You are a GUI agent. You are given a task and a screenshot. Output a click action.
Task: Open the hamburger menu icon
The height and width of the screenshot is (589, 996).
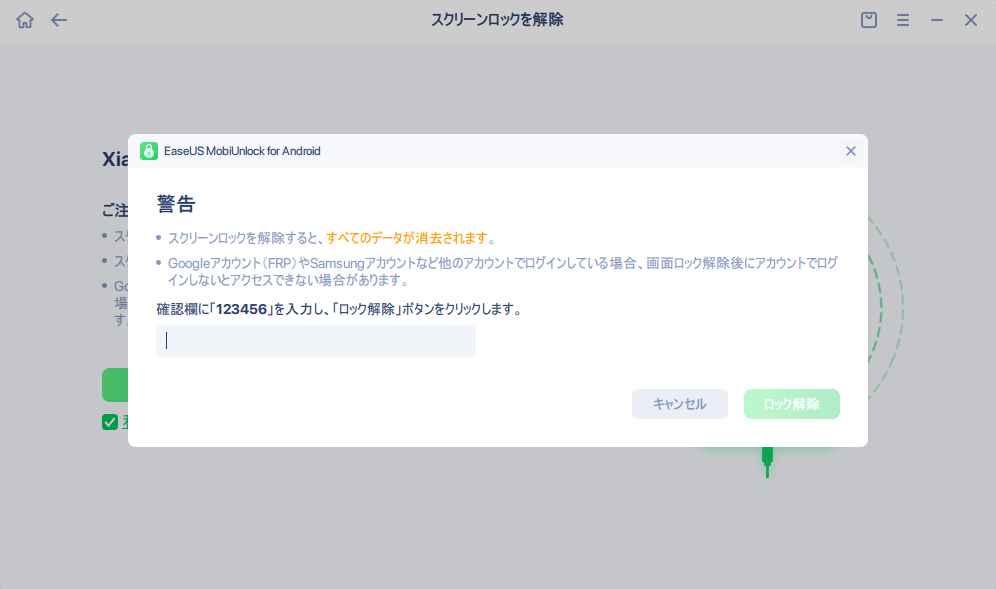(x=903, y=20)
